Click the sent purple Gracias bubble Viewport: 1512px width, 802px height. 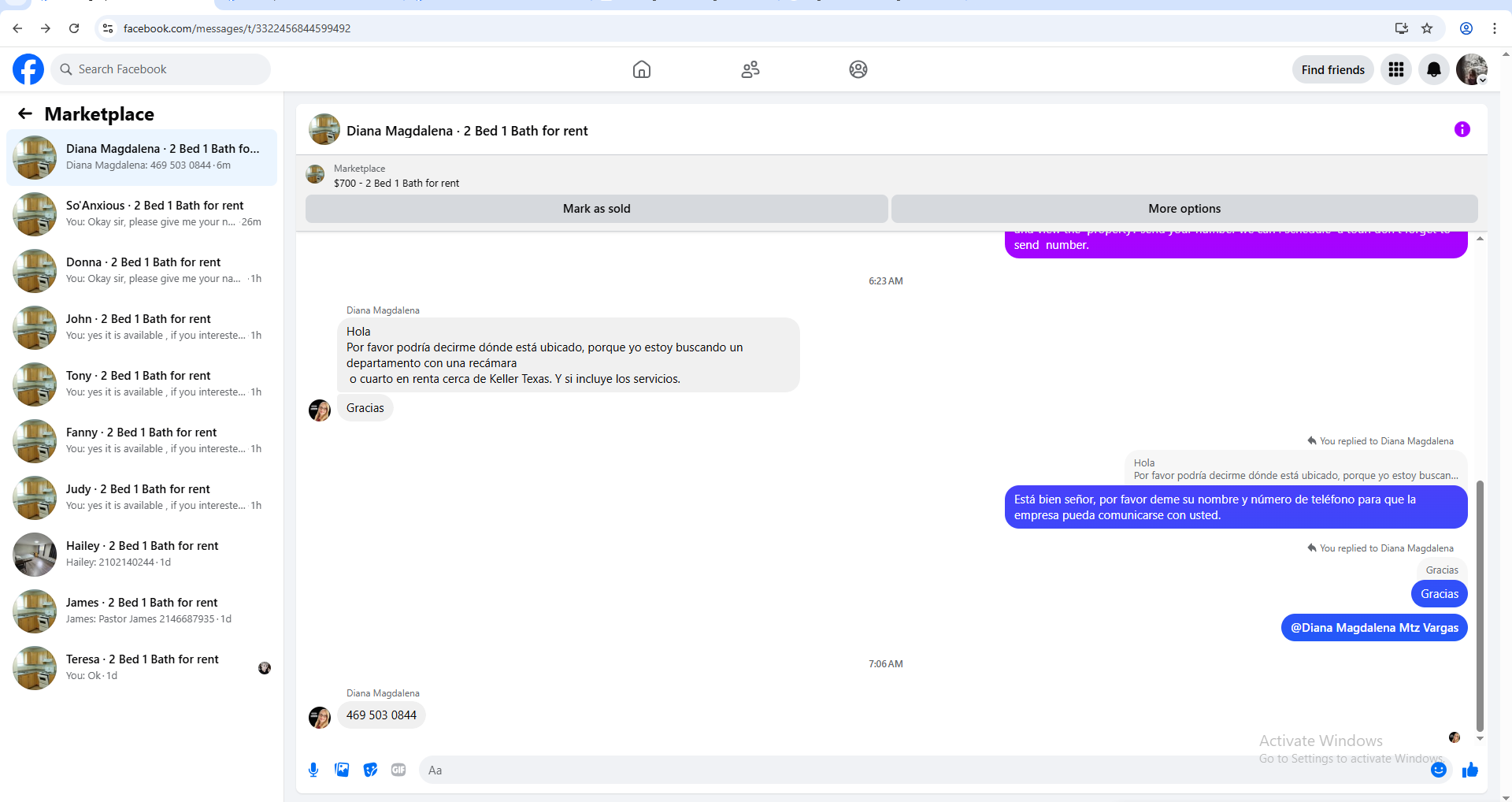pos(1440,594)
